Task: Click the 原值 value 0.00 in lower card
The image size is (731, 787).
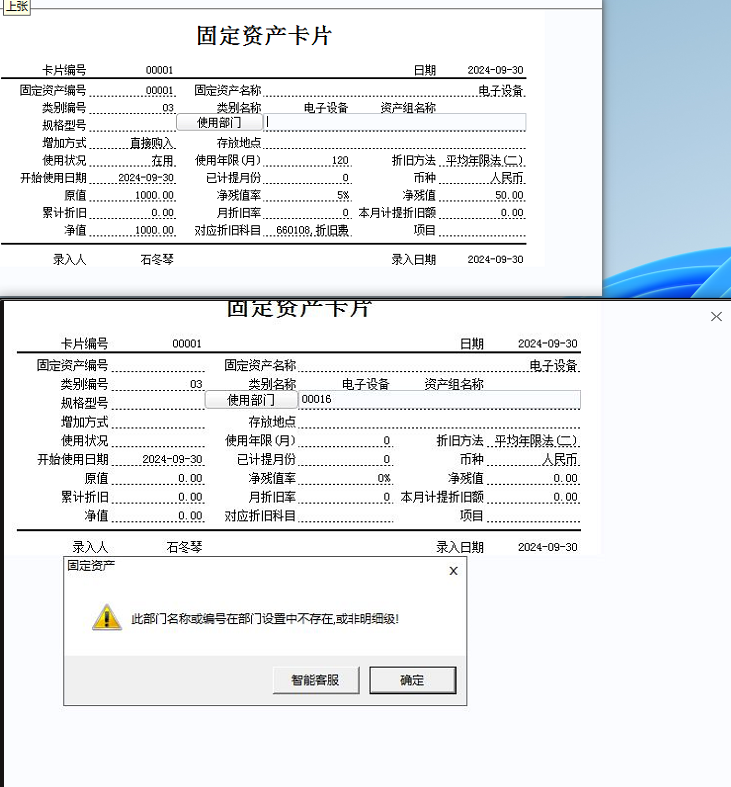Action: (x=190, y=478)
